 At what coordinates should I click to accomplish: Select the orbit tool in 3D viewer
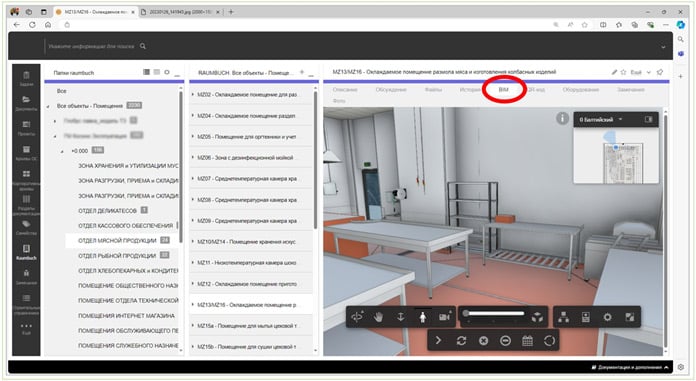tap(357, 317)
